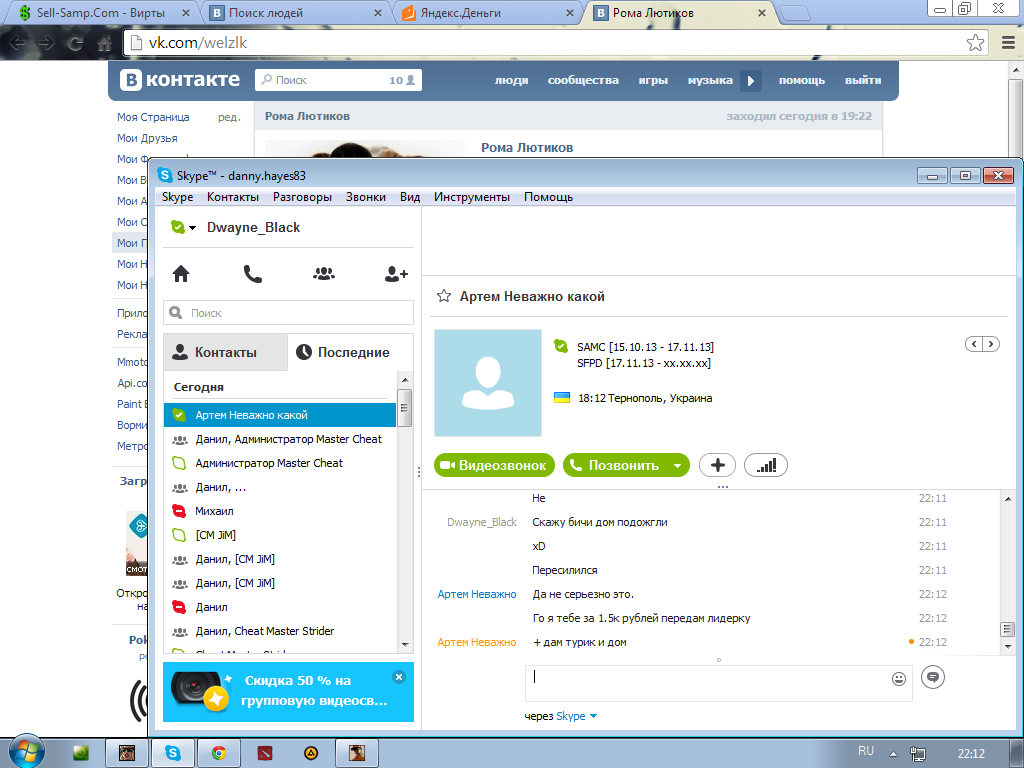Click the star next to Артем Неважно какой
This screenshot has width=1024, height=768.
click(x=443, y=296)
